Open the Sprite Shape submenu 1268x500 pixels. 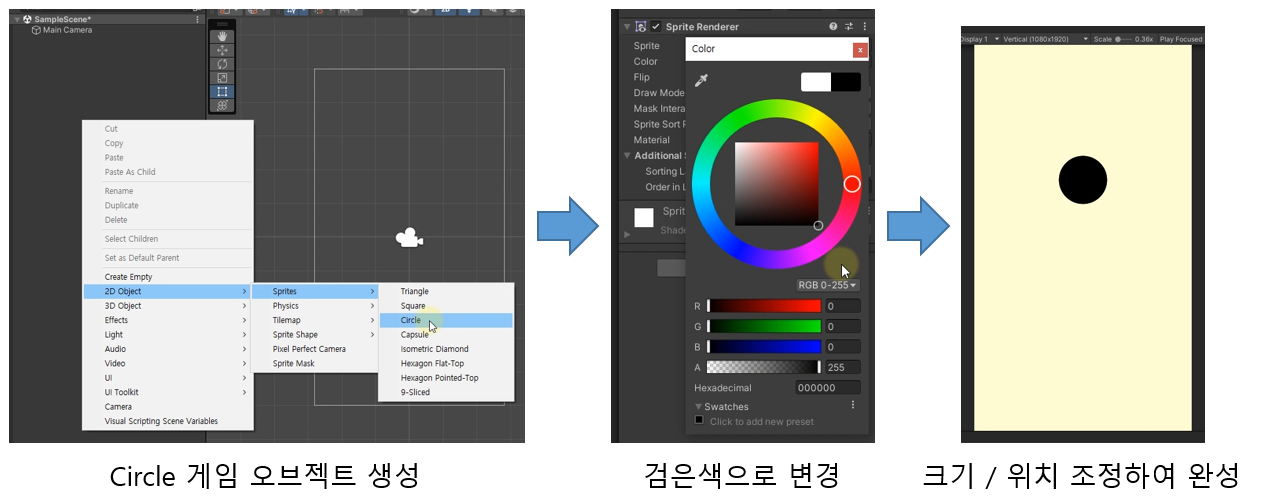[314, 335]
